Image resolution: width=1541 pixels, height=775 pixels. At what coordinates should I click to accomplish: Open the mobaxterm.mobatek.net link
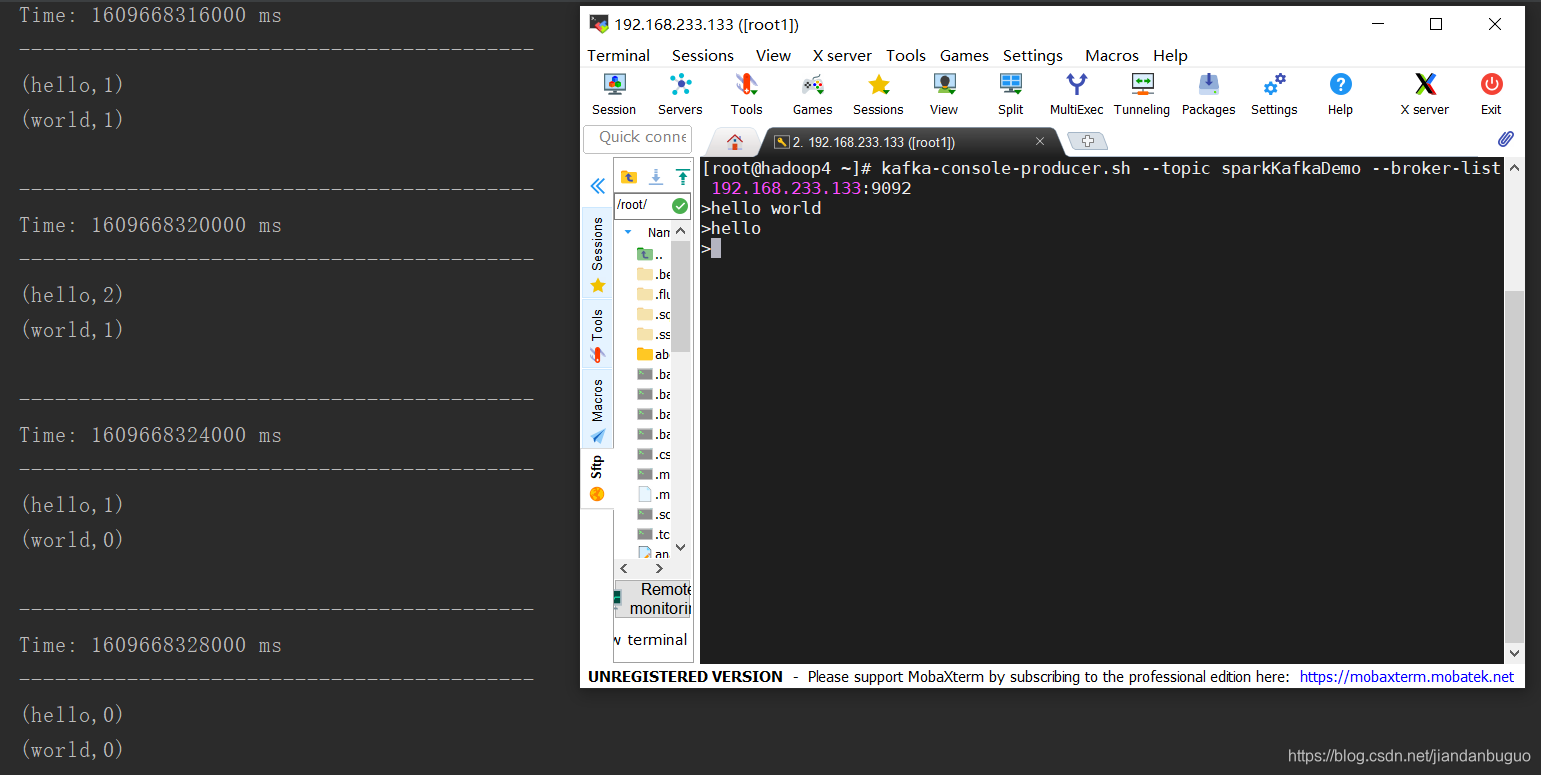(x=1407, y=677)
